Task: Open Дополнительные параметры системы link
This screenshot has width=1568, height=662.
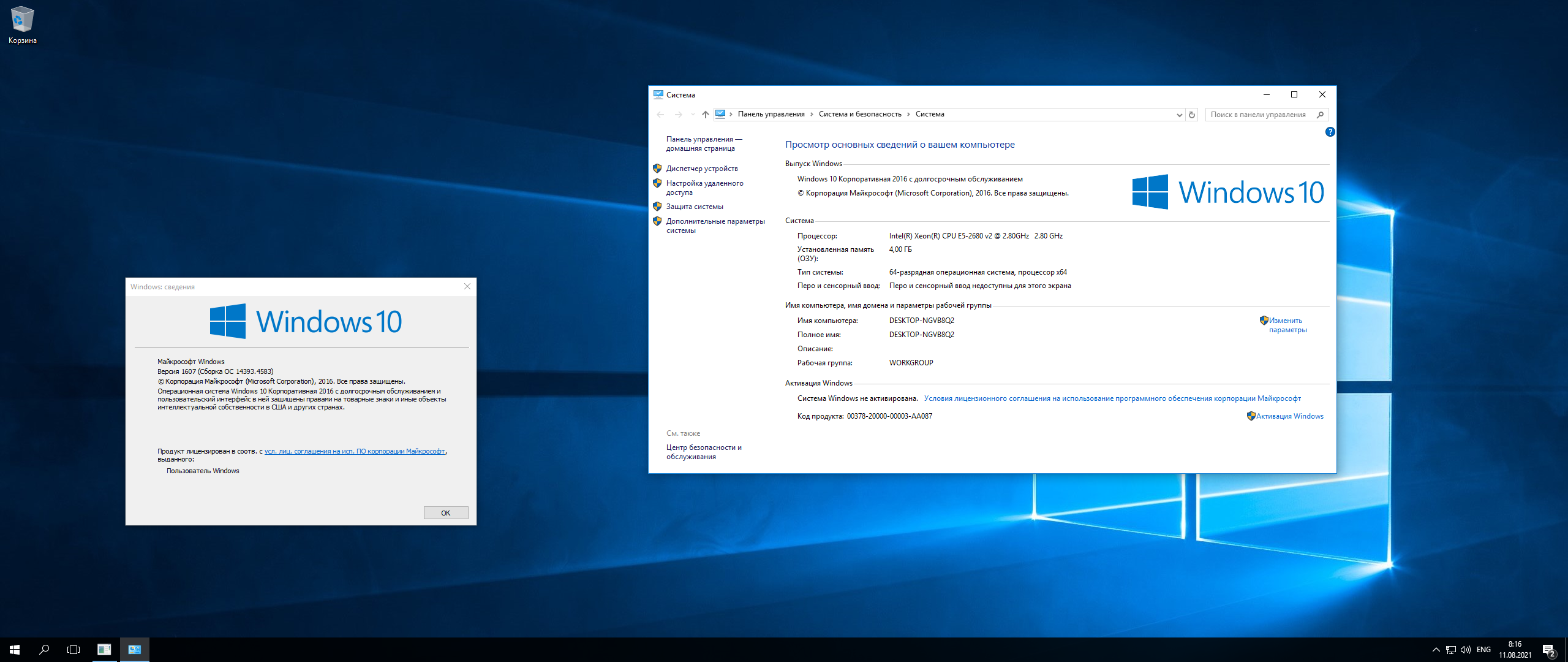Action: point(715,226)
